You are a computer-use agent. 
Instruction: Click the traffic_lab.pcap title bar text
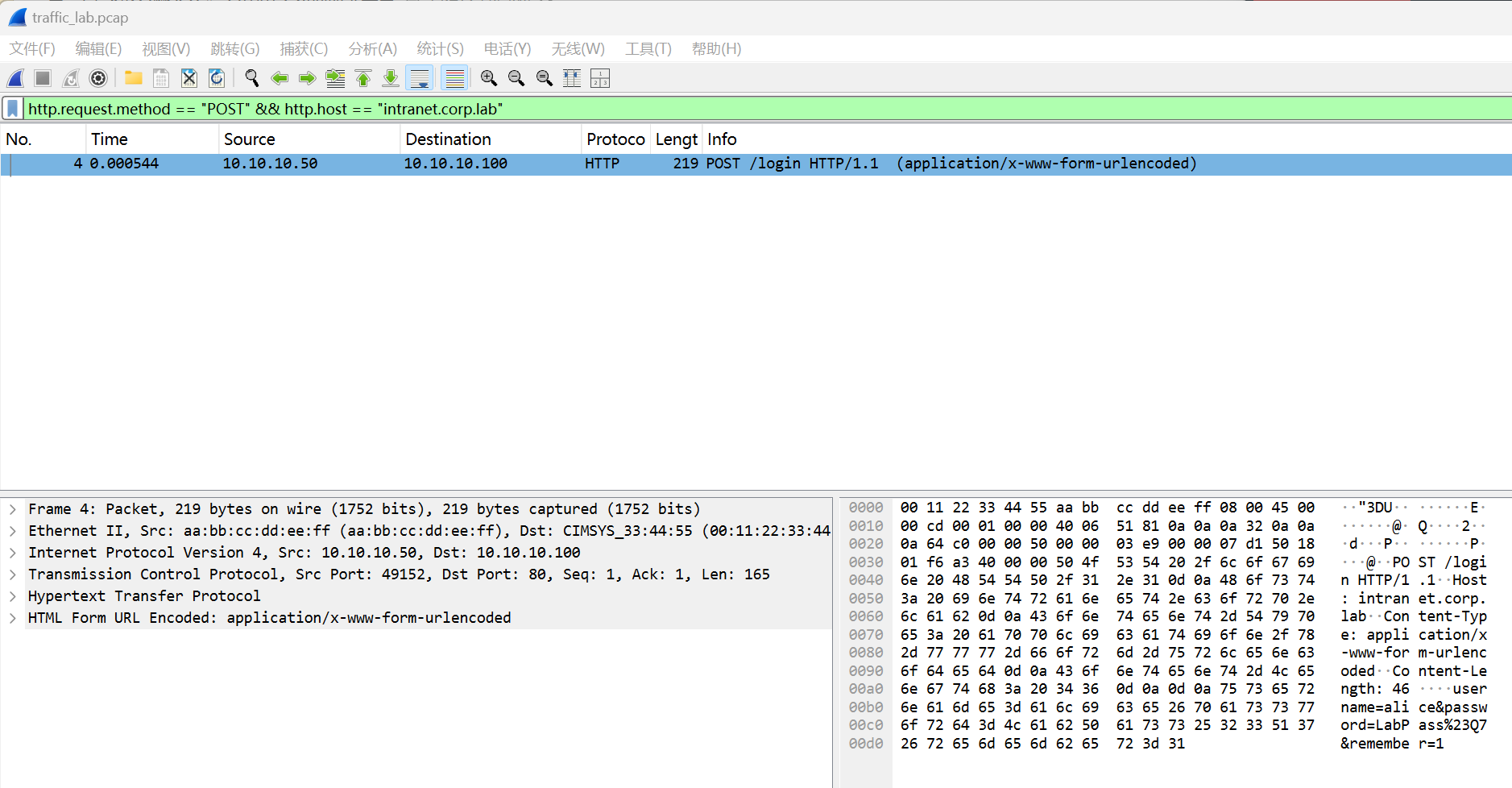tap(80, 18)
